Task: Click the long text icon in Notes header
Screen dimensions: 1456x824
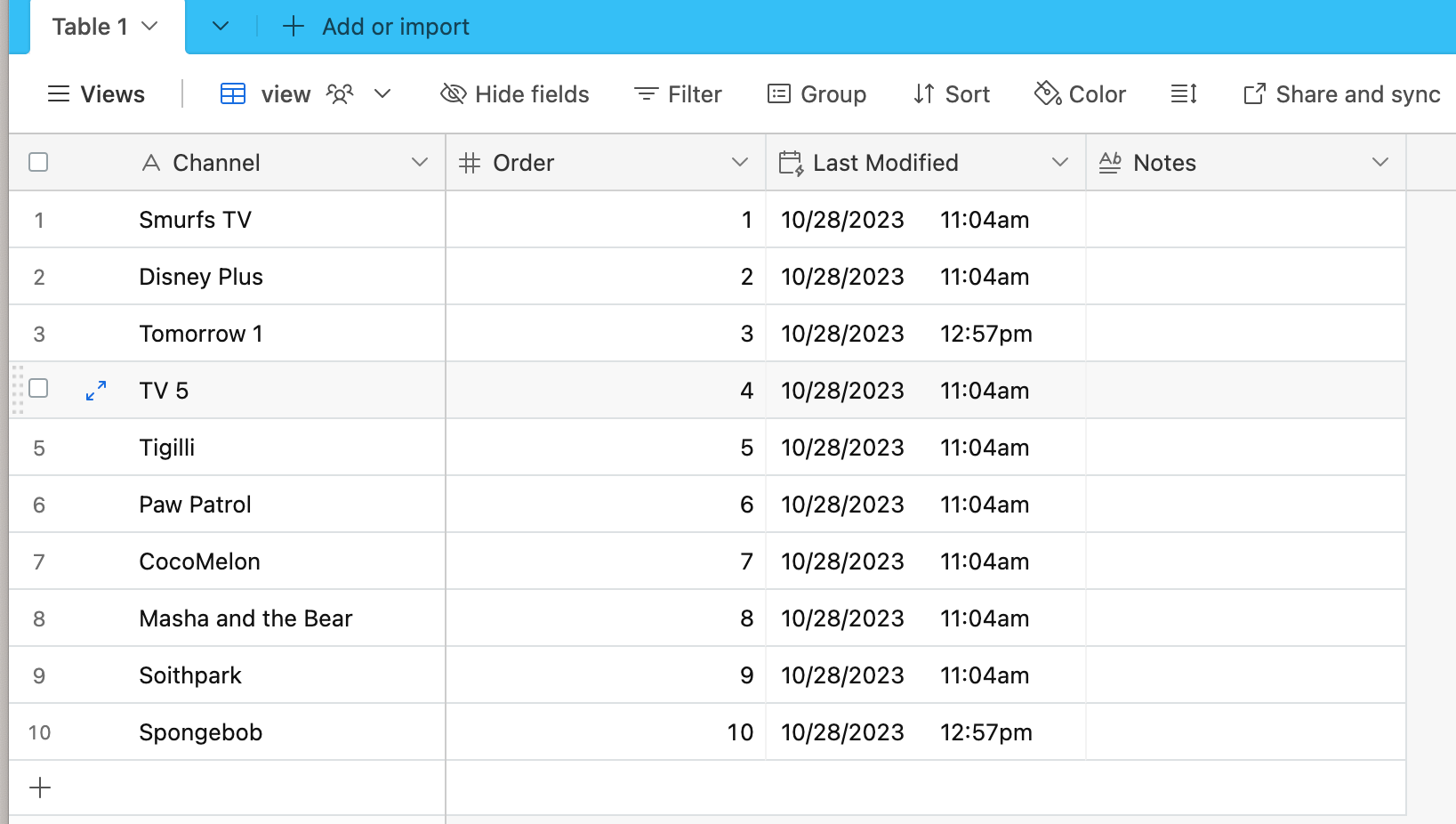Action: (x=1110, y=163)
